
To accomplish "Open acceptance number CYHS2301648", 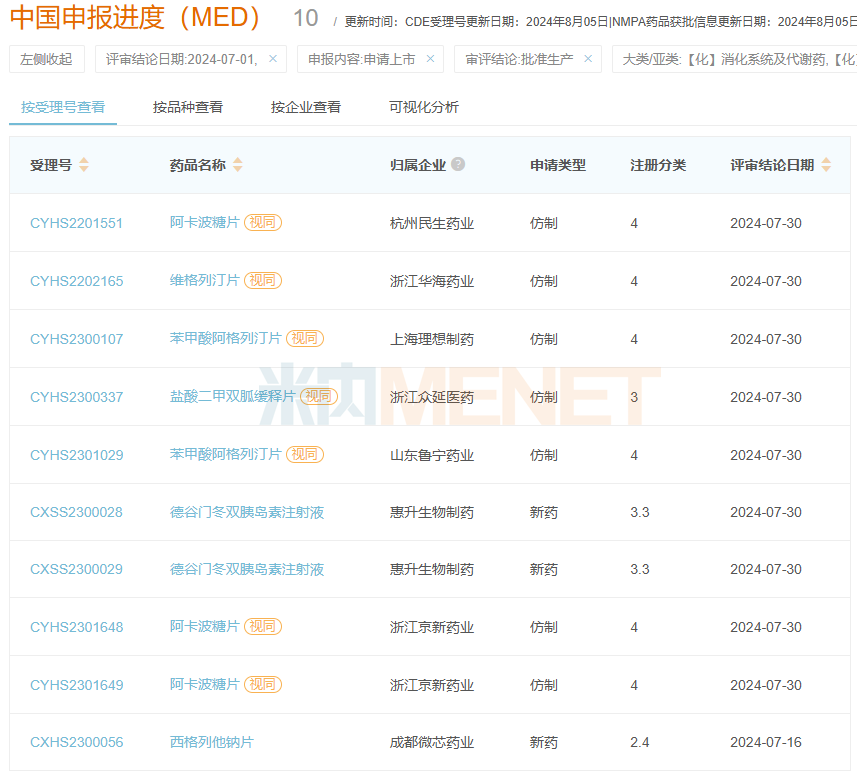I will [77, 627].
